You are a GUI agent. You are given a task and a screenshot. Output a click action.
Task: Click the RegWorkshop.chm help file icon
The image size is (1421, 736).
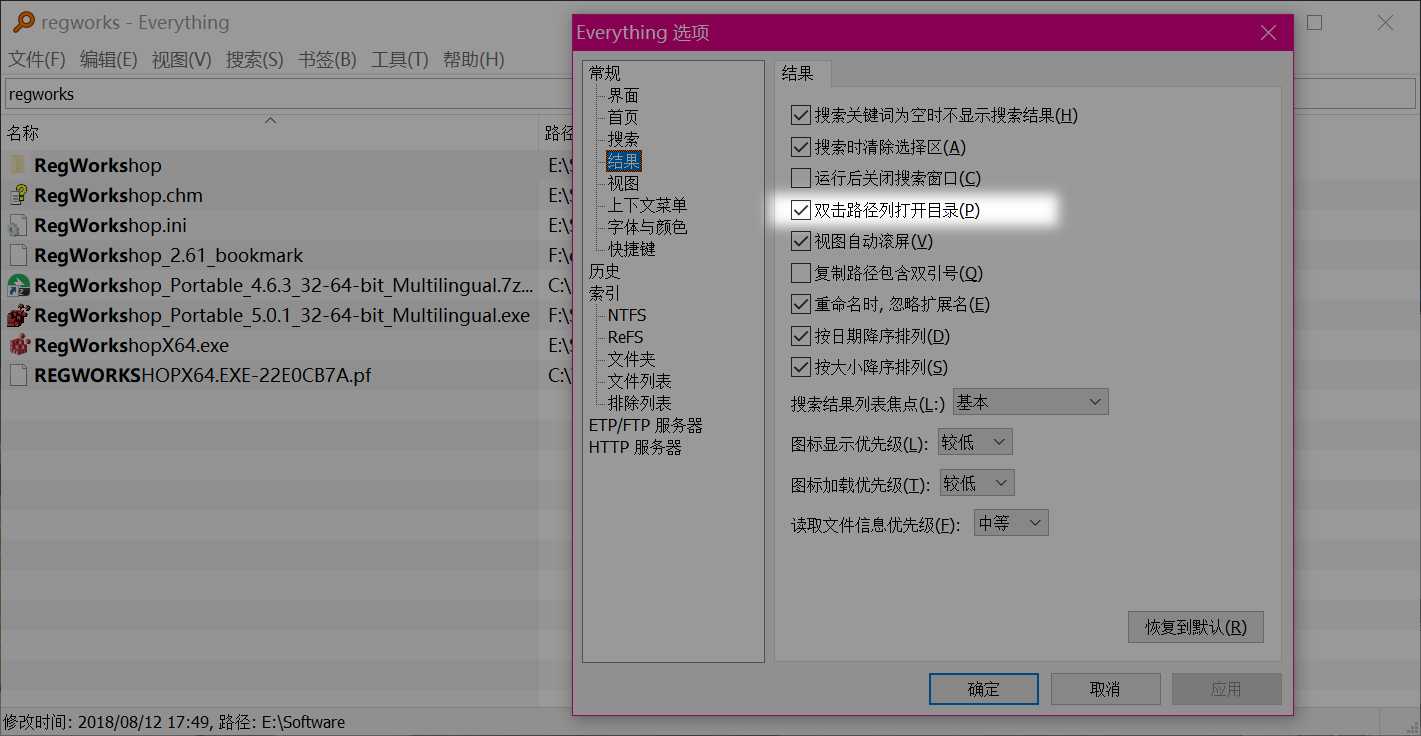[19, 195]
